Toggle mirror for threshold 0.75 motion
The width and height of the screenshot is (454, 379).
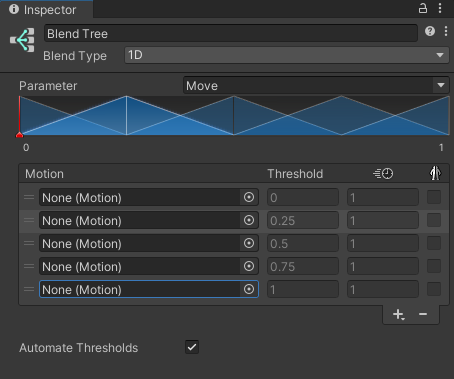point(434,266)
